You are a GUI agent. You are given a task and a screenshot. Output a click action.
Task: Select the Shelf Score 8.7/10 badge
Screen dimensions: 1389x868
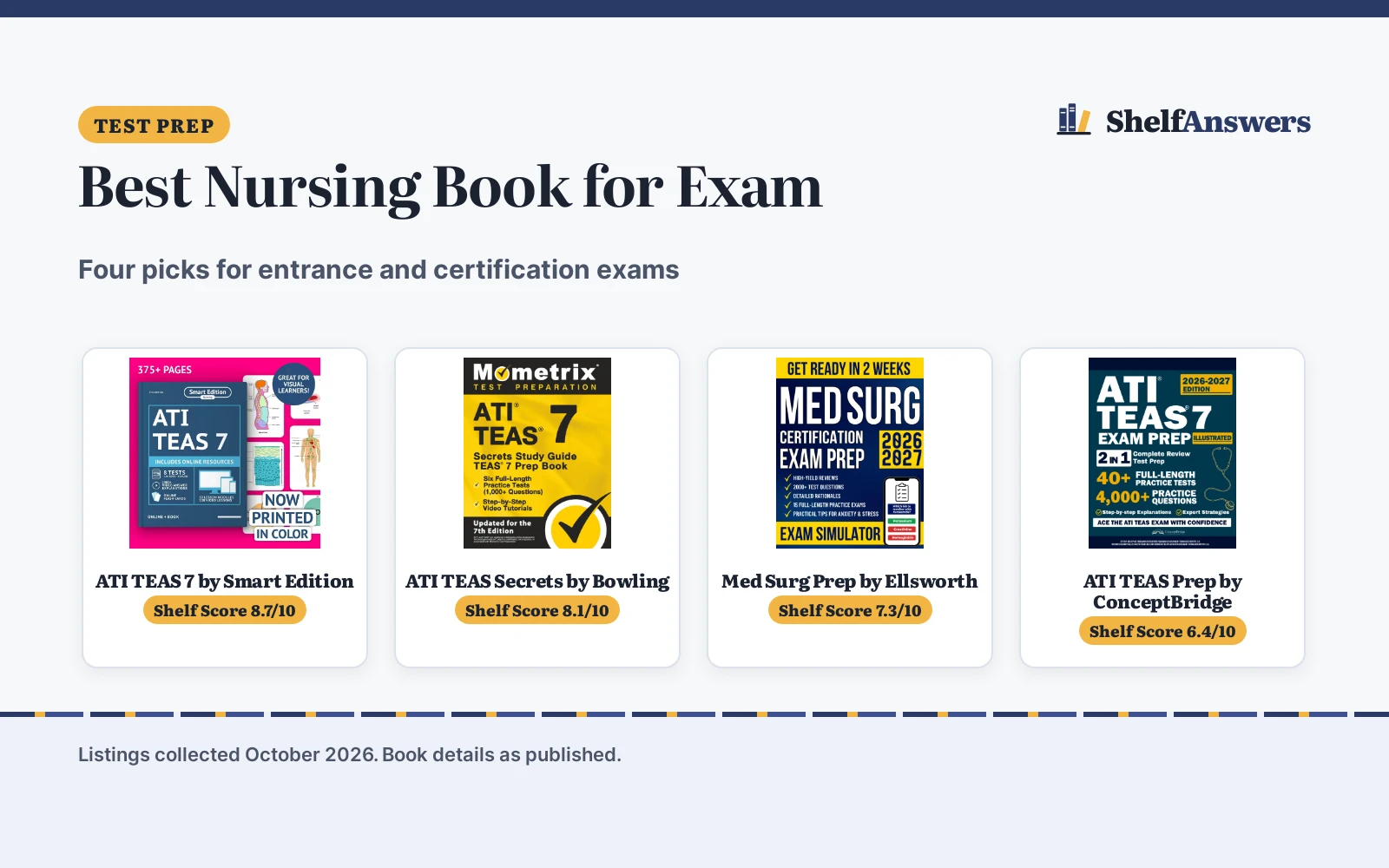pos(225,610)
